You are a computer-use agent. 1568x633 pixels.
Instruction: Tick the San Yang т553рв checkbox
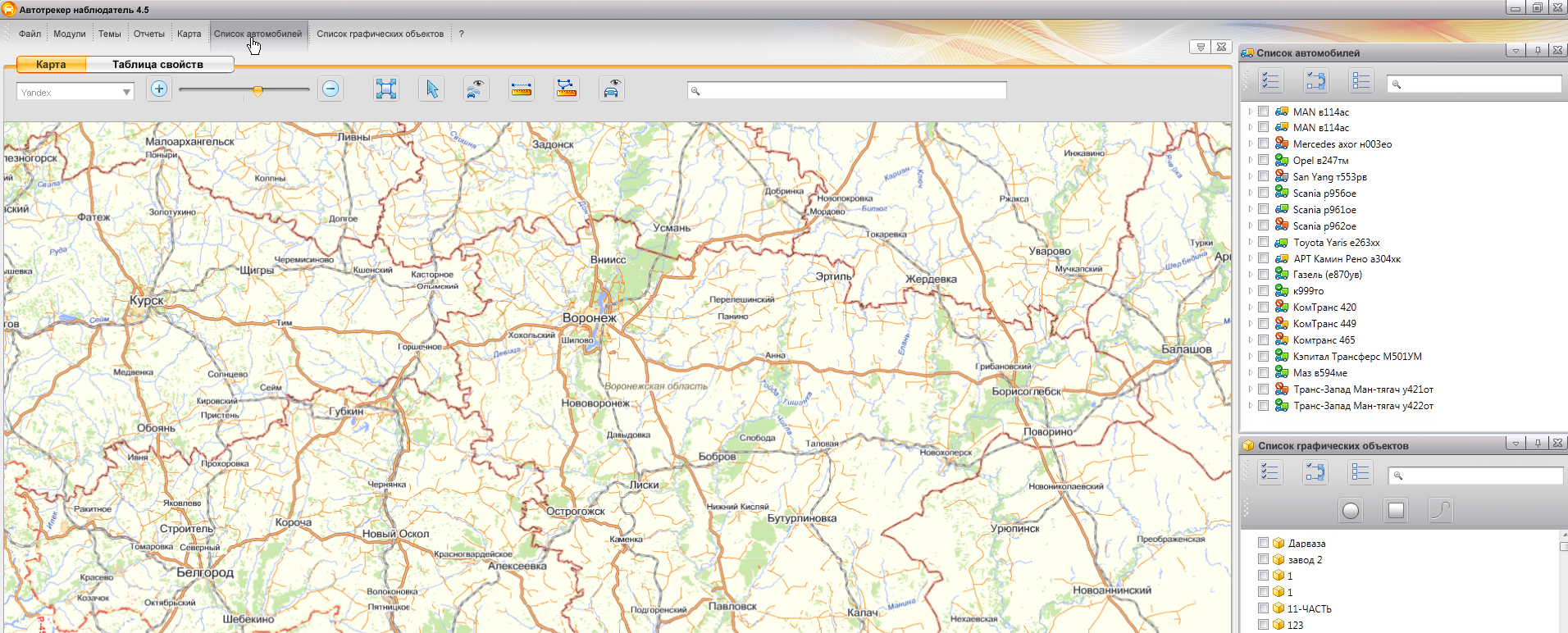(1264, 176)
